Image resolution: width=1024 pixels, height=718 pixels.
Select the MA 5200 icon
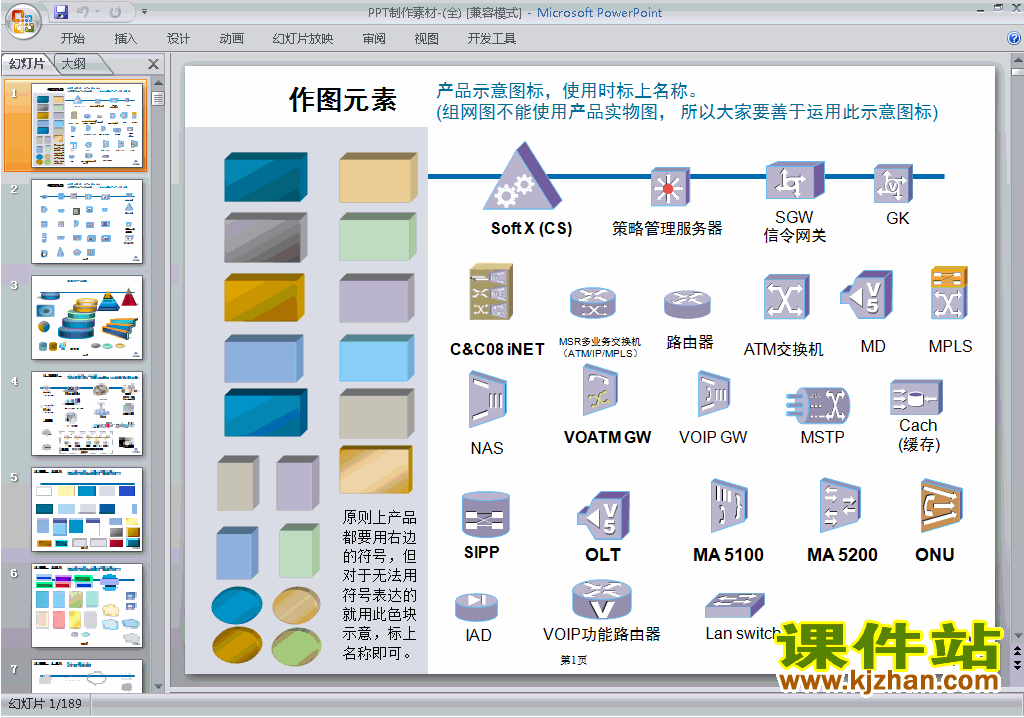point(840,506)
